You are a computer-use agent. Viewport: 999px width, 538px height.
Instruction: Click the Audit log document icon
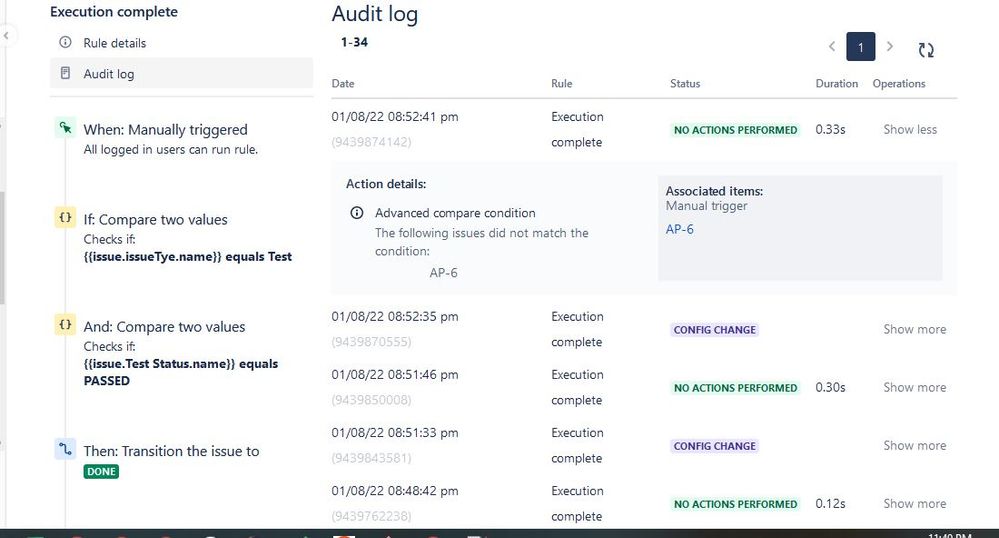pos(65,73)
